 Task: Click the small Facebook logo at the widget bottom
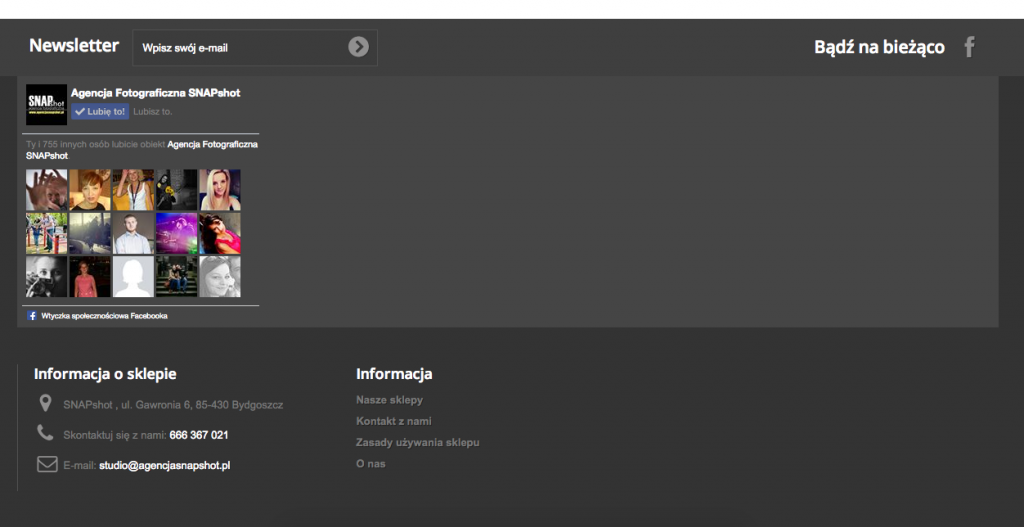coord(32,315)
